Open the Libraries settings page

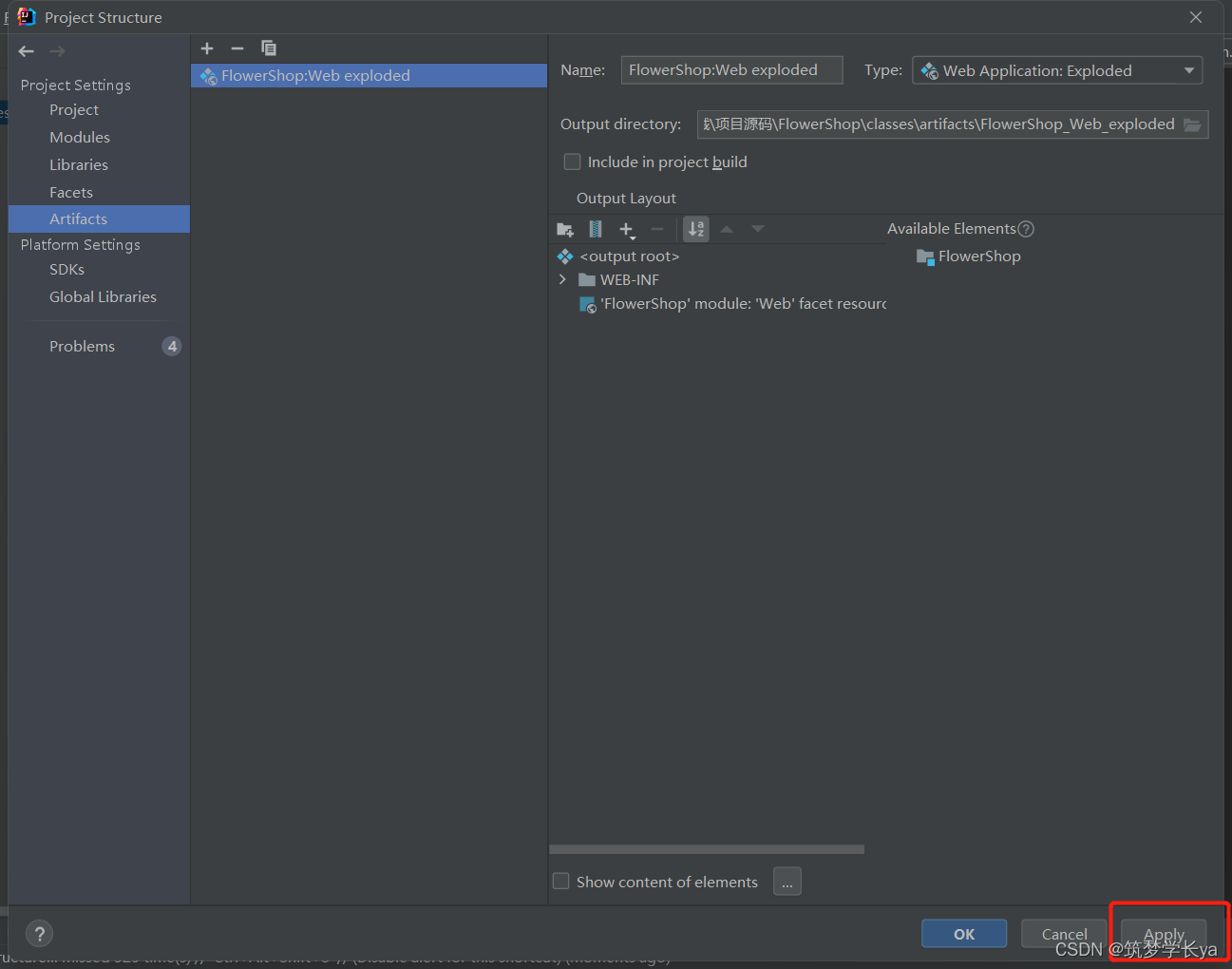click(79, 165)
